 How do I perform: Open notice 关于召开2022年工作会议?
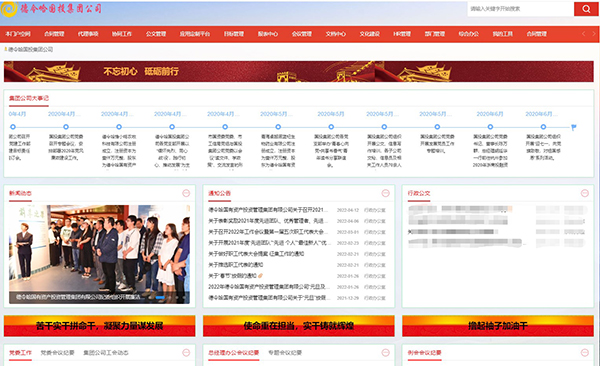point(268,232)
